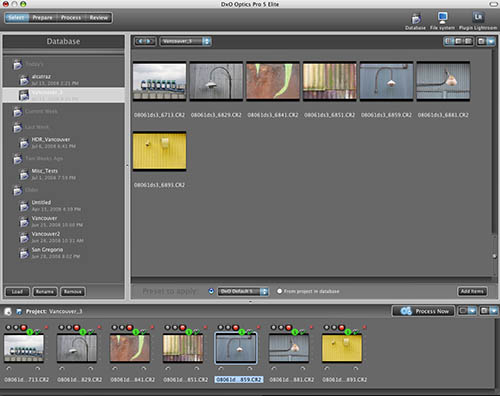The image size is (500, 396).
Task: Switch to File system browsing
Action: pos(442,17)
